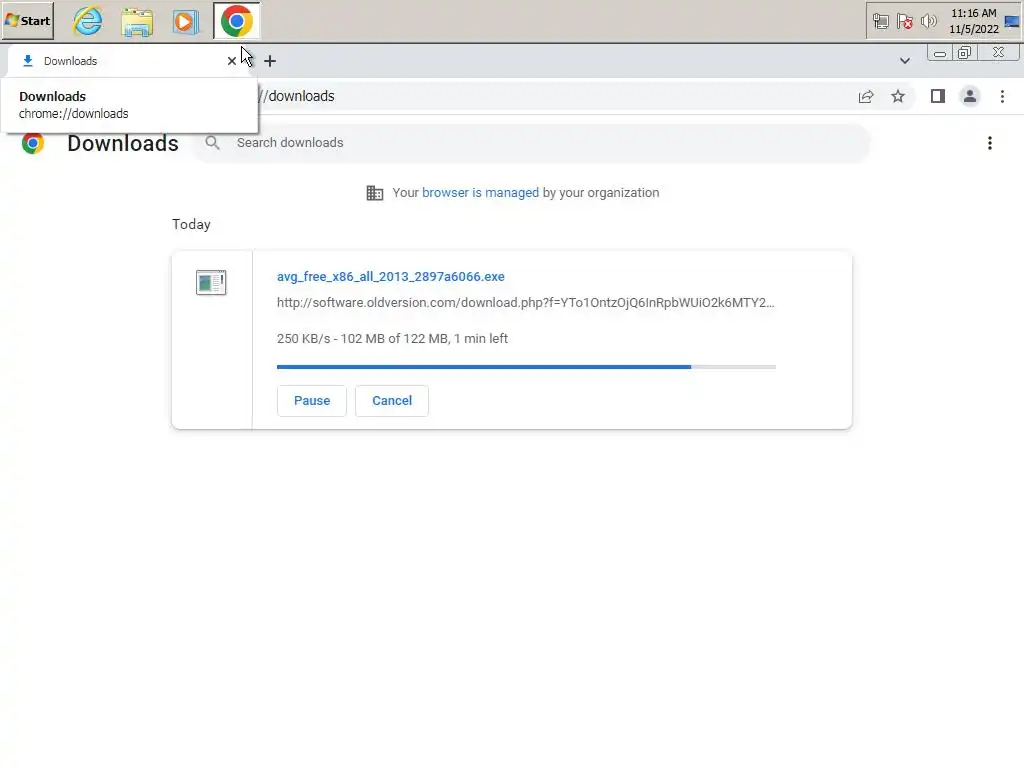Click the 250 KB/s download status text
The width and height of the screenshot is (1024, 768).
click(x=392, y=338)
